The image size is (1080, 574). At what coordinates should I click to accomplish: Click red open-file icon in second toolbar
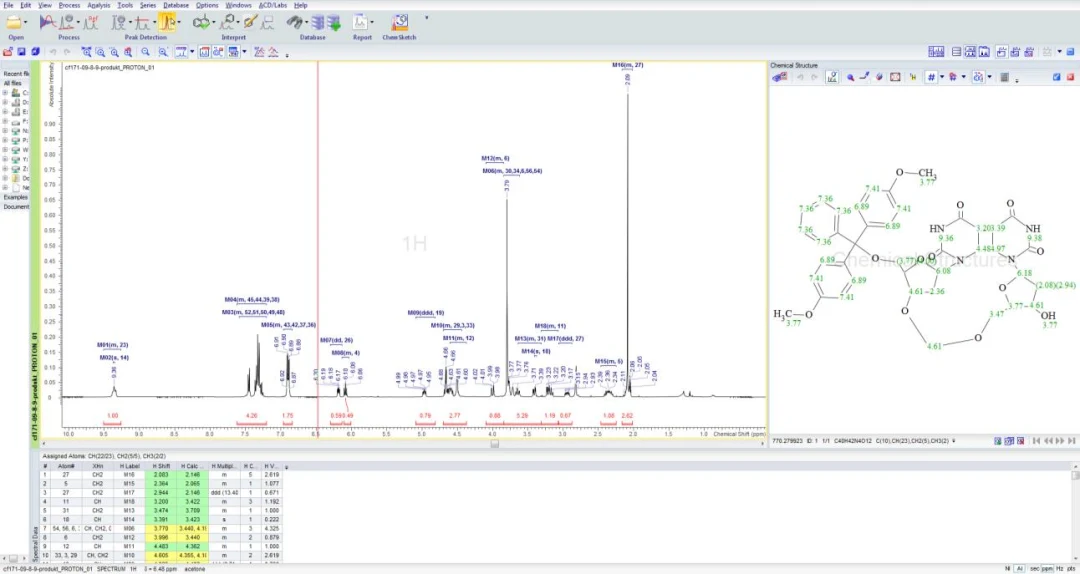pos(8,52)
